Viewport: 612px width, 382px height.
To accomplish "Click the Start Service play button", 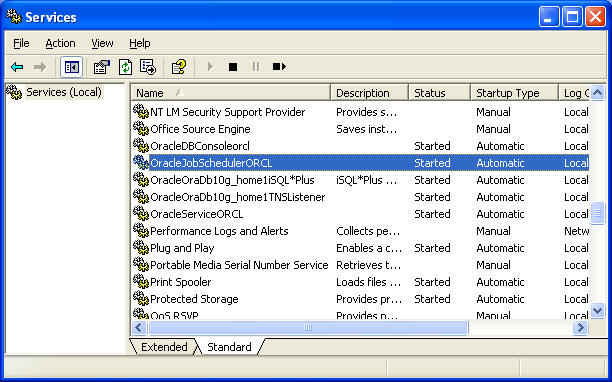I will (210, 67).
